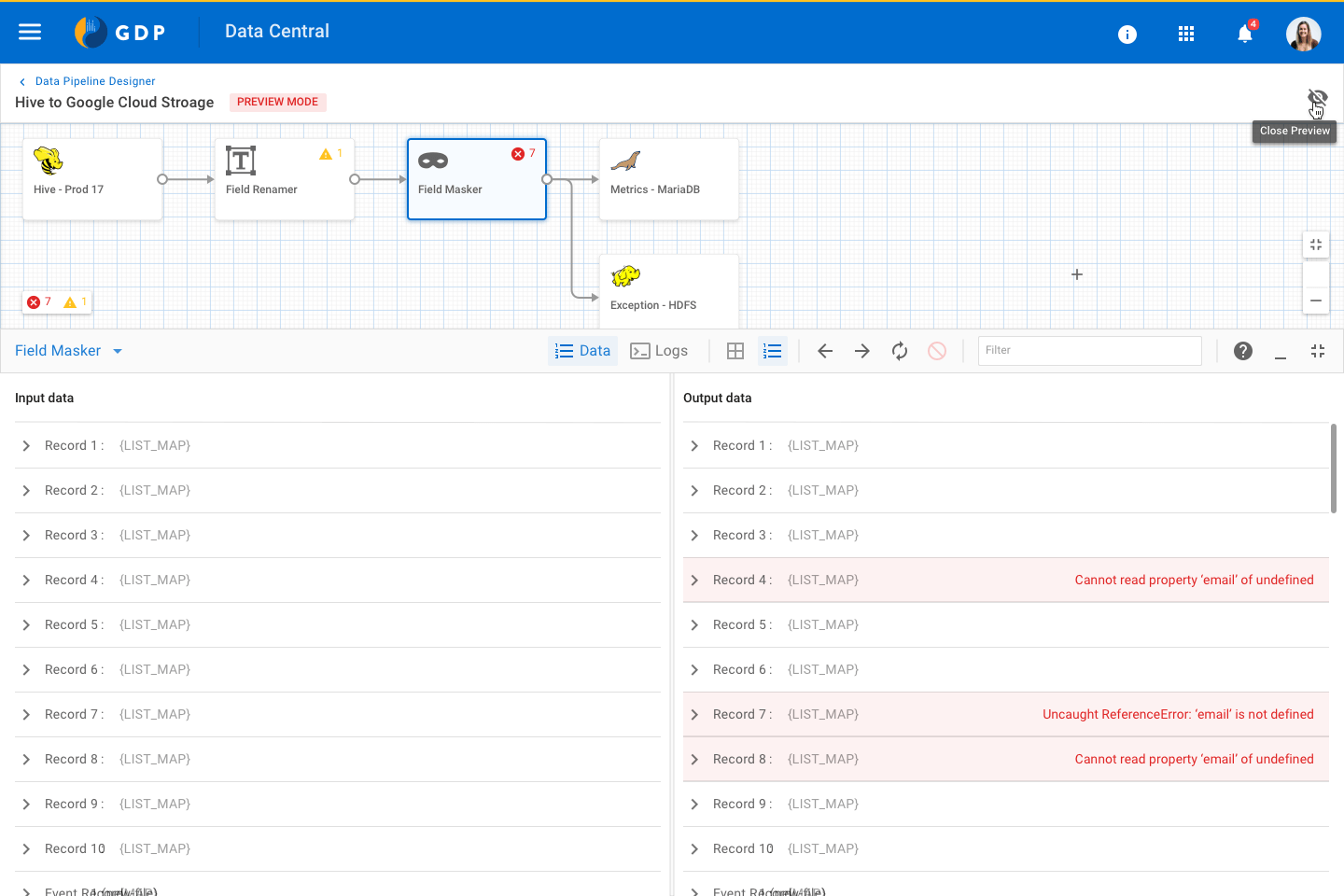Click the info icon in header
The width and height of the screenshot is (1344, 896).
coord(1127,35)
